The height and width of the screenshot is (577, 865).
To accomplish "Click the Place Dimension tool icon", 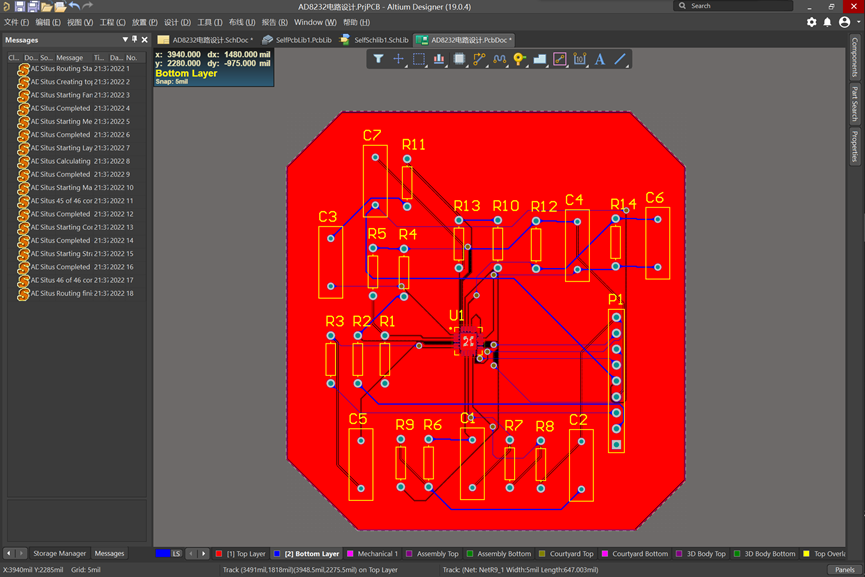I will click(x=580, y=59).
